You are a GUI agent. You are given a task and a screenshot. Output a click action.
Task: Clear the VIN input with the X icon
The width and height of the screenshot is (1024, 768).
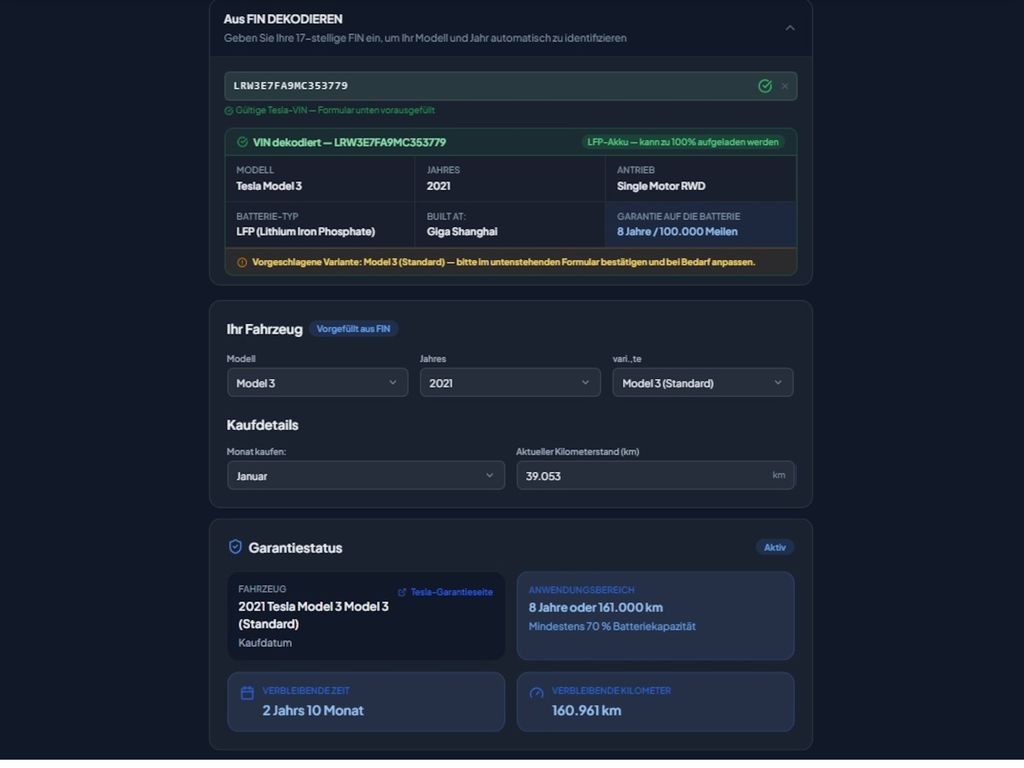(x=785, y=86)
